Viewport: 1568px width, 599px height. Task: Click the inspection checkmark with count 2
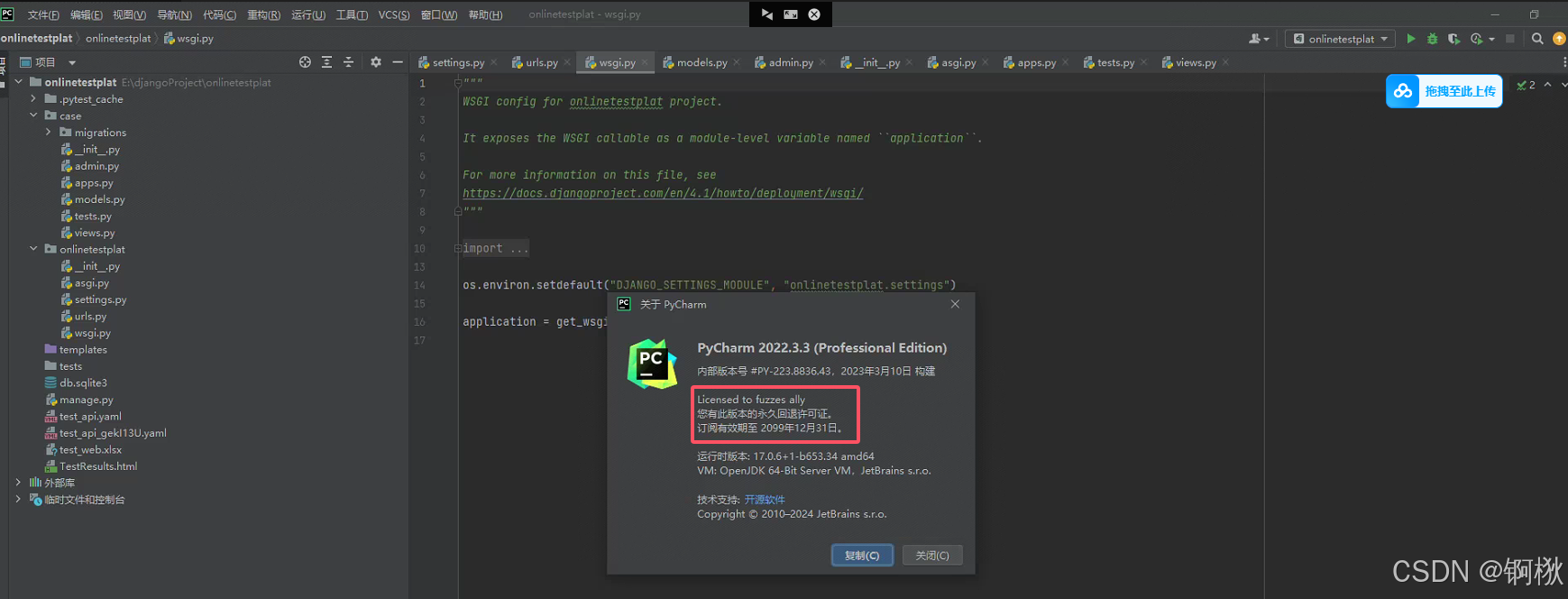click(1526, 85)
